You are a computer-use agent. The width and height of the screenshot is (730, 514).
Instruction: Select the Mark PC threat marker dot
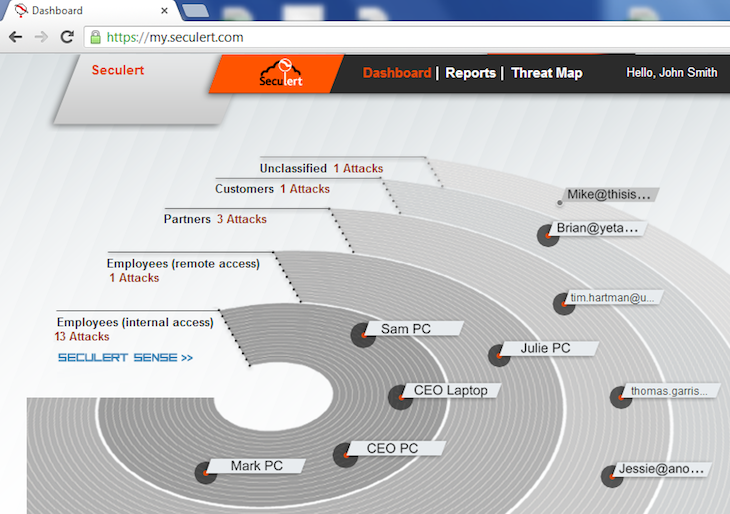[206, 473]
